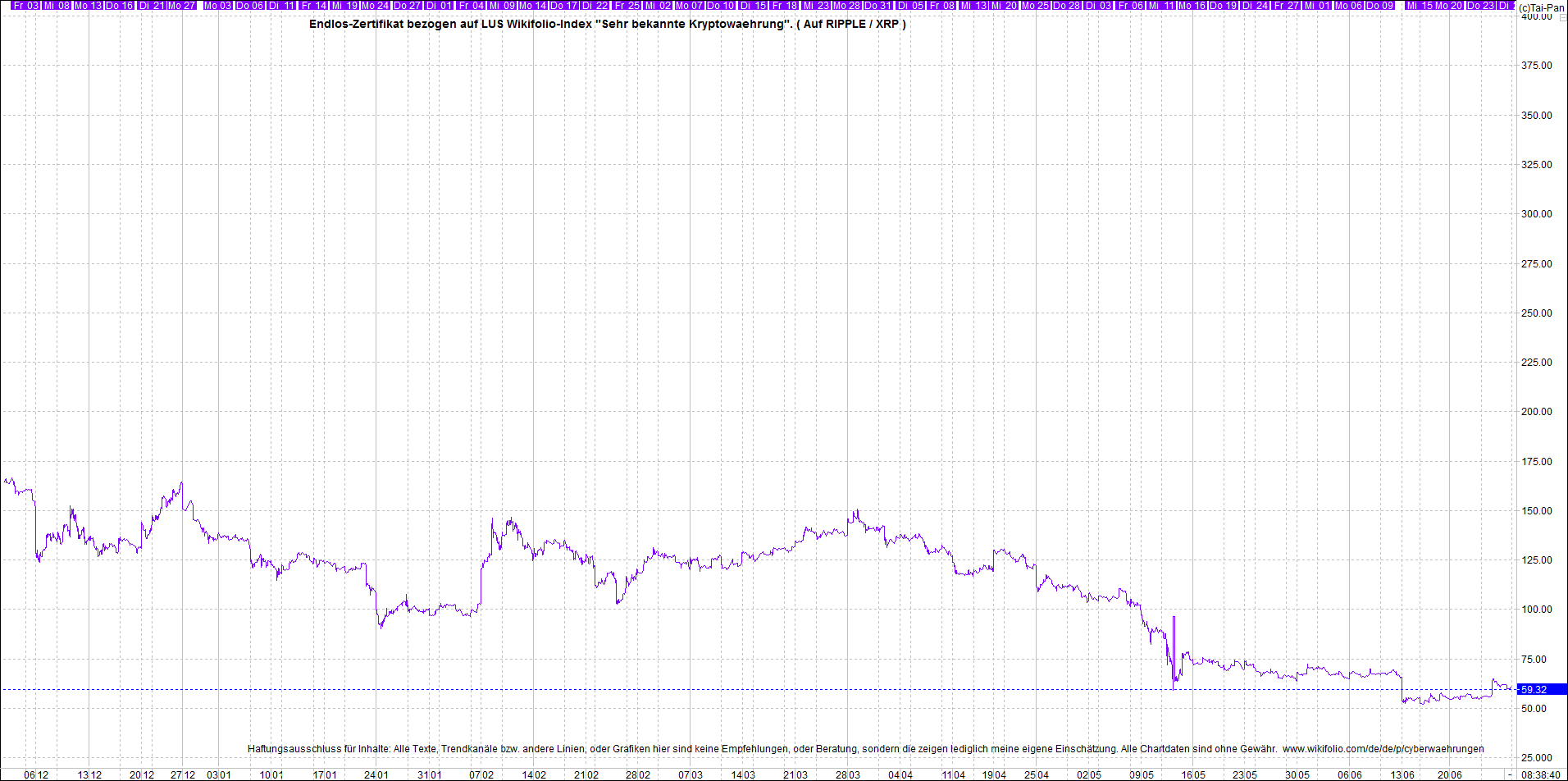Click the 'Mo 16' weekday label in top bar
This screenshot has width=1568, height=781.
pyautogui.click(x=1192, y=6)
